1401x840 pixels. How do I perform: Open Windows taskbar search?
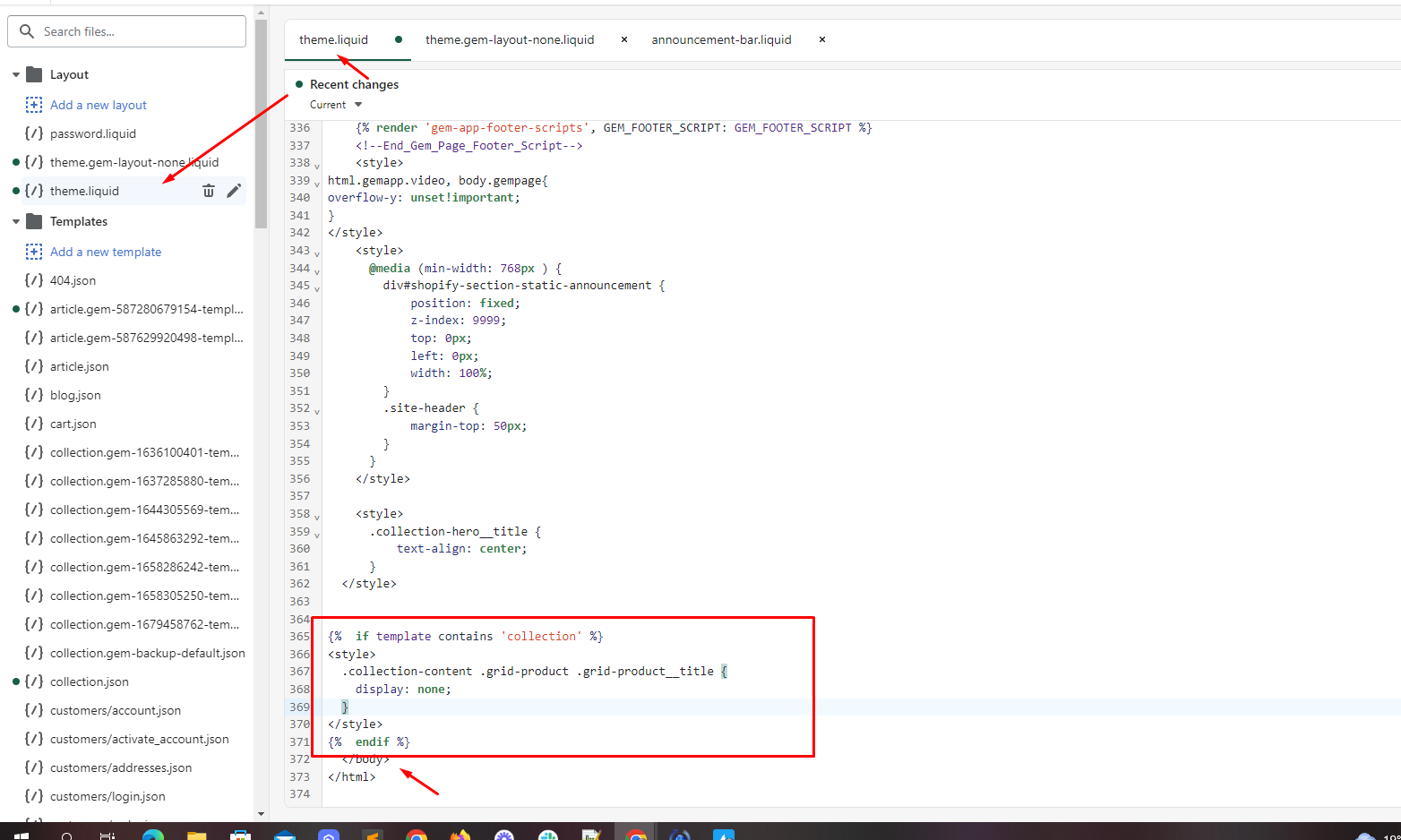point(67,836)
